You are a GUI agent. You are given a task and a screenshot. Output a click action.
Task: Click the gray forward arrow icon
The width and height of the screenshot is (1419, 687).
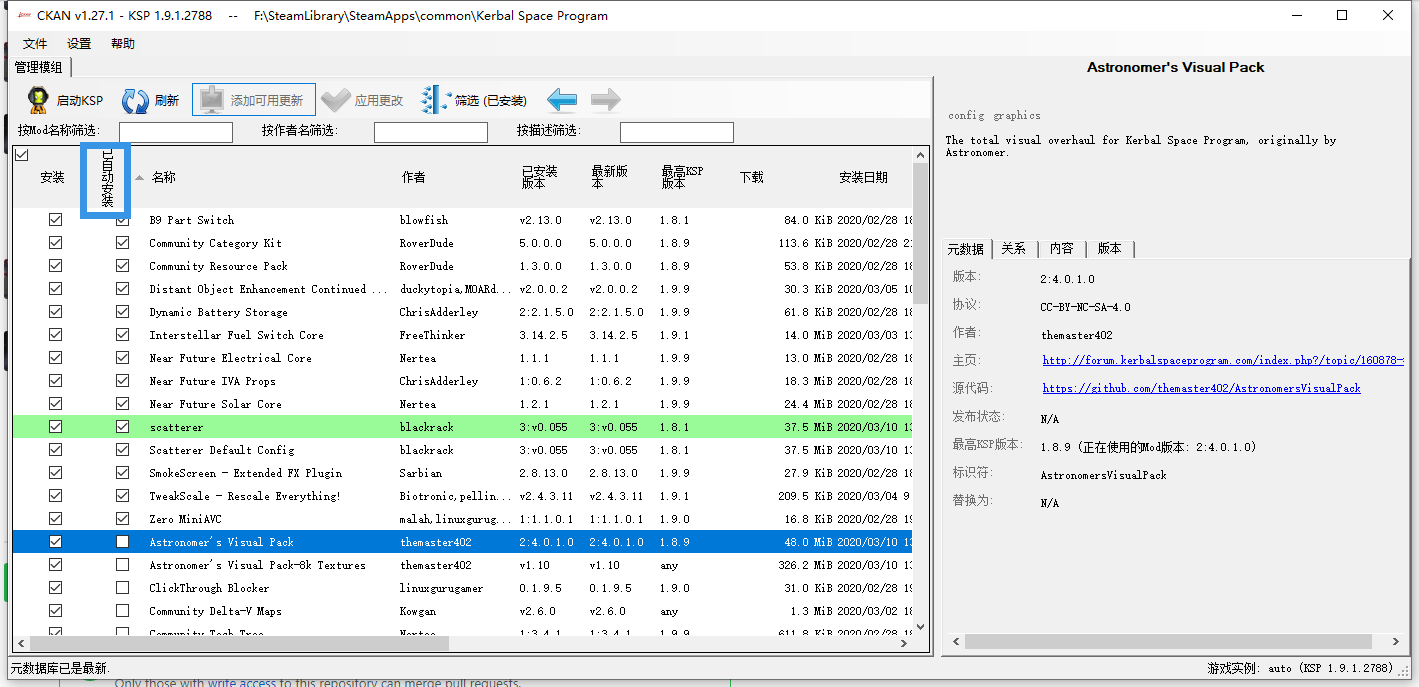coord(605,100)
